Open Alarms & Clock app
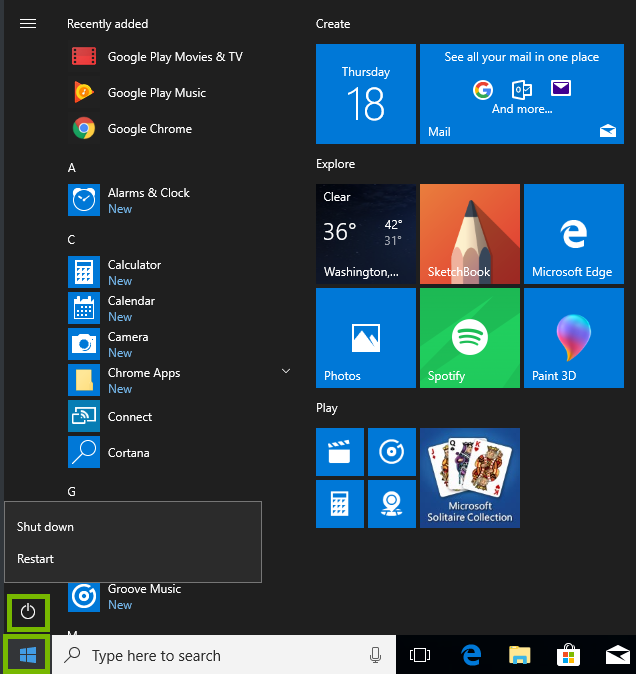This screenshot has width=636, height=674. (180, 200)
